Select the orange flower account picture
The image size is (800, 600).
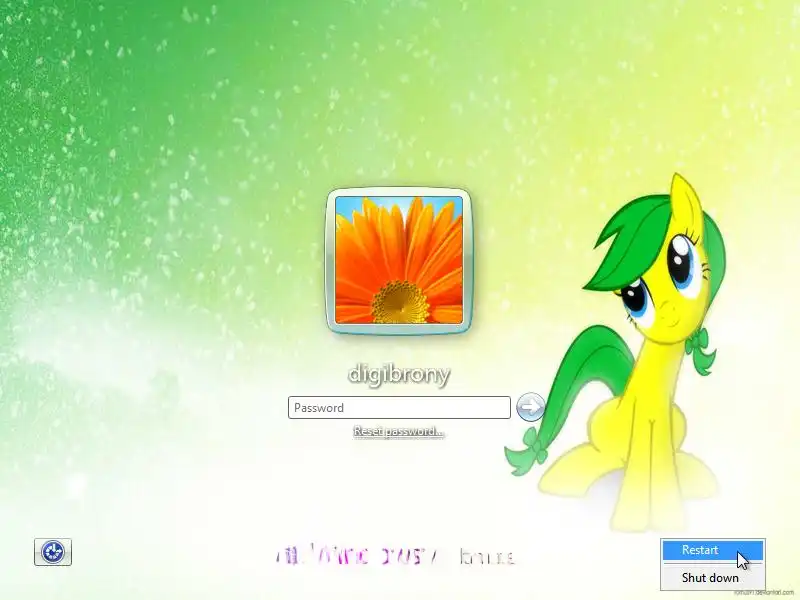(399, 260)
